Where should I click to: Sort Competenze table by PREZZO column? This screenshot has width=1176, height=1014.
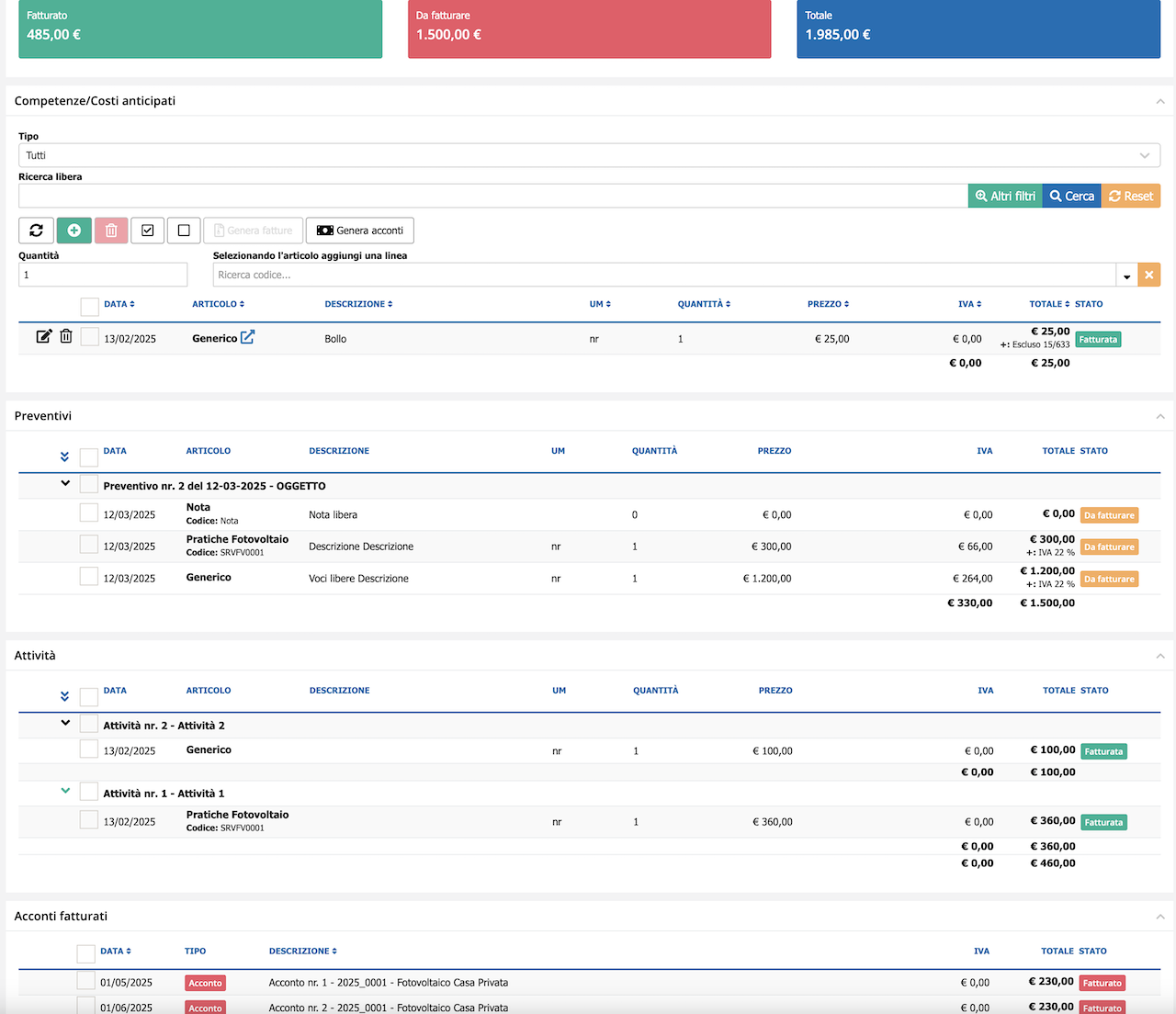click(x=829, y=304)
